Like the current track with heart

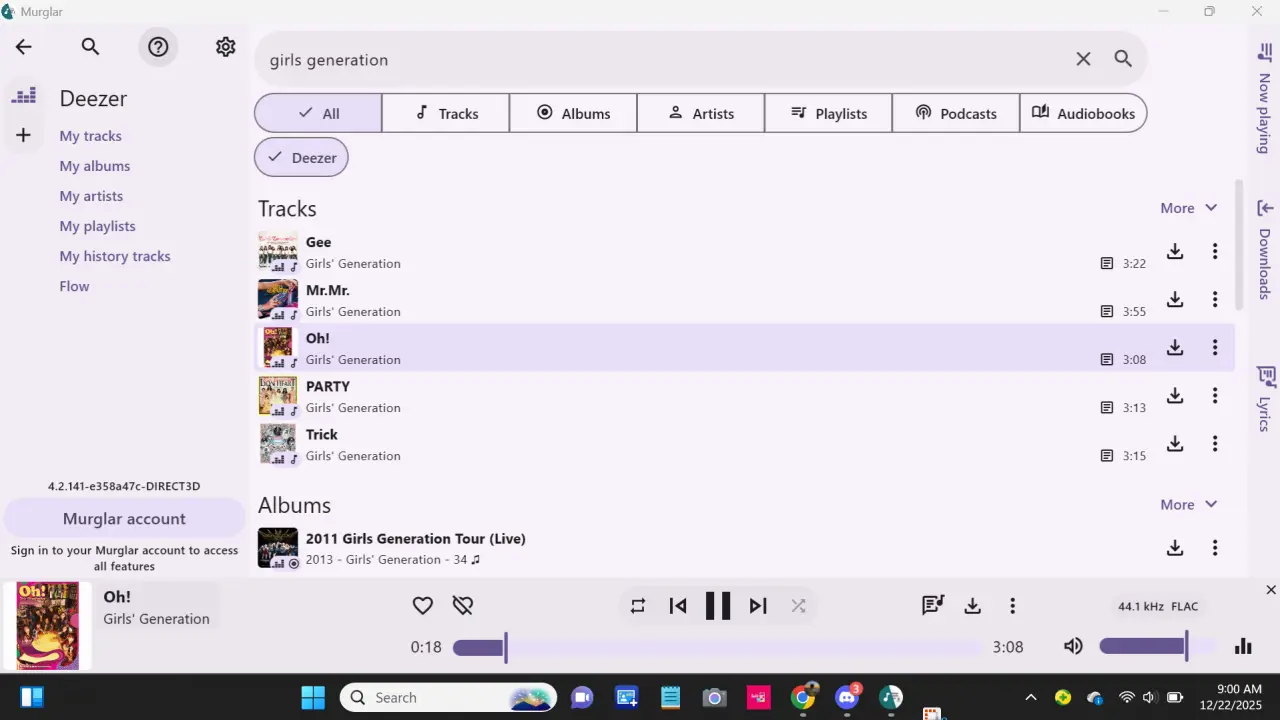(423, 605)
